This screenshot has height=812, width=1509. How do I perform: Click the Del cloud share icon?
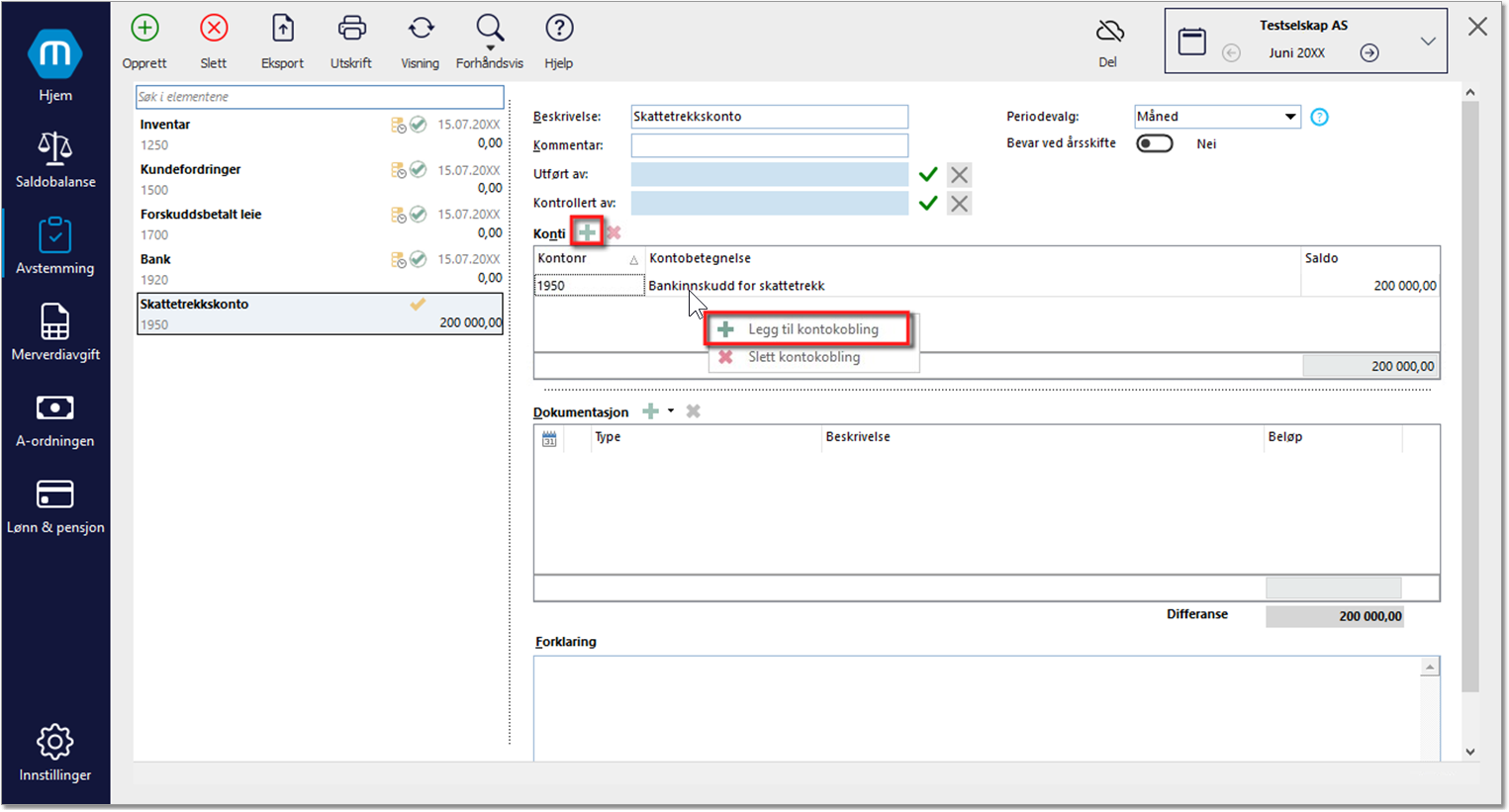1109,31
